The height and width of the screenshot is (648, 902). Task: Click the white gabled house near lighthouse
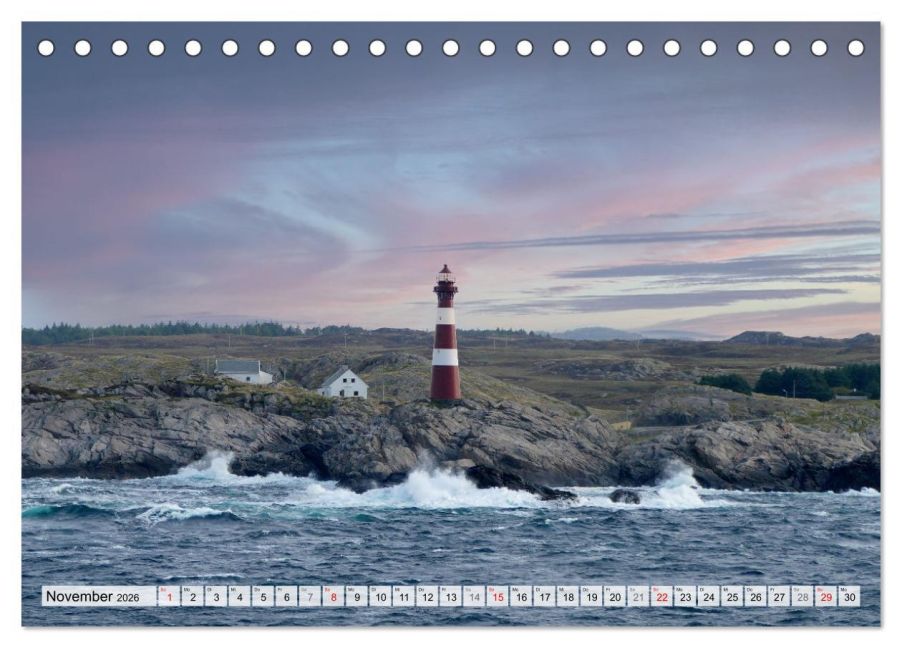click(x=343, y=383)
